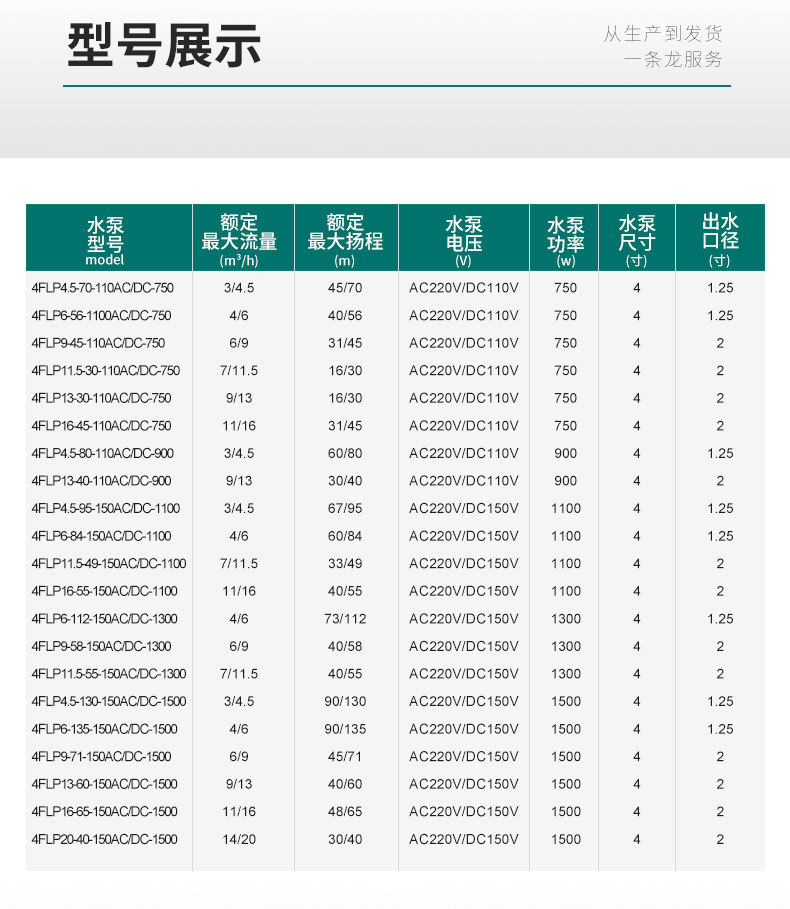790x909 pixels.
Task: Click the head value 90/130
Action: point(345,701)
